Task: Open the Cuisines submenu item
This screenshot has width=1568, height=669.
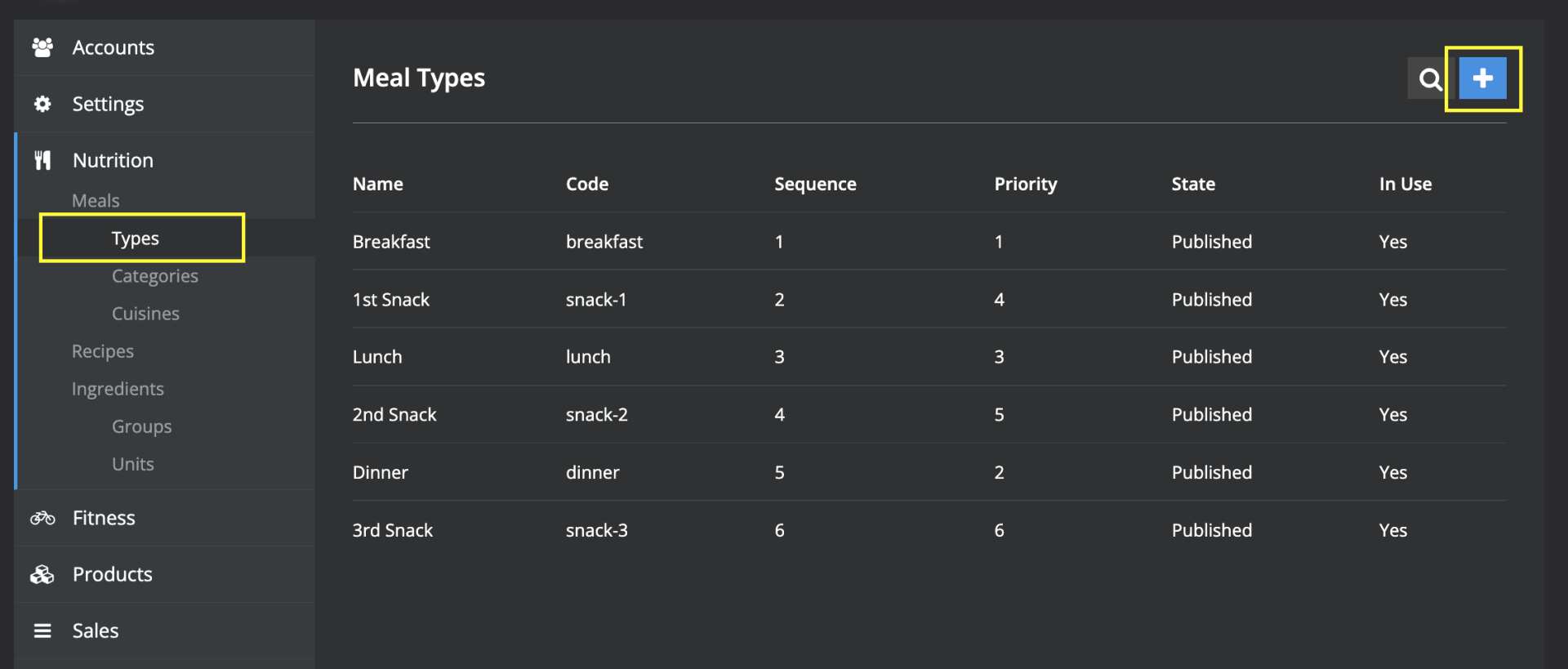Action: pyautogui.click(x=145, y=314)
